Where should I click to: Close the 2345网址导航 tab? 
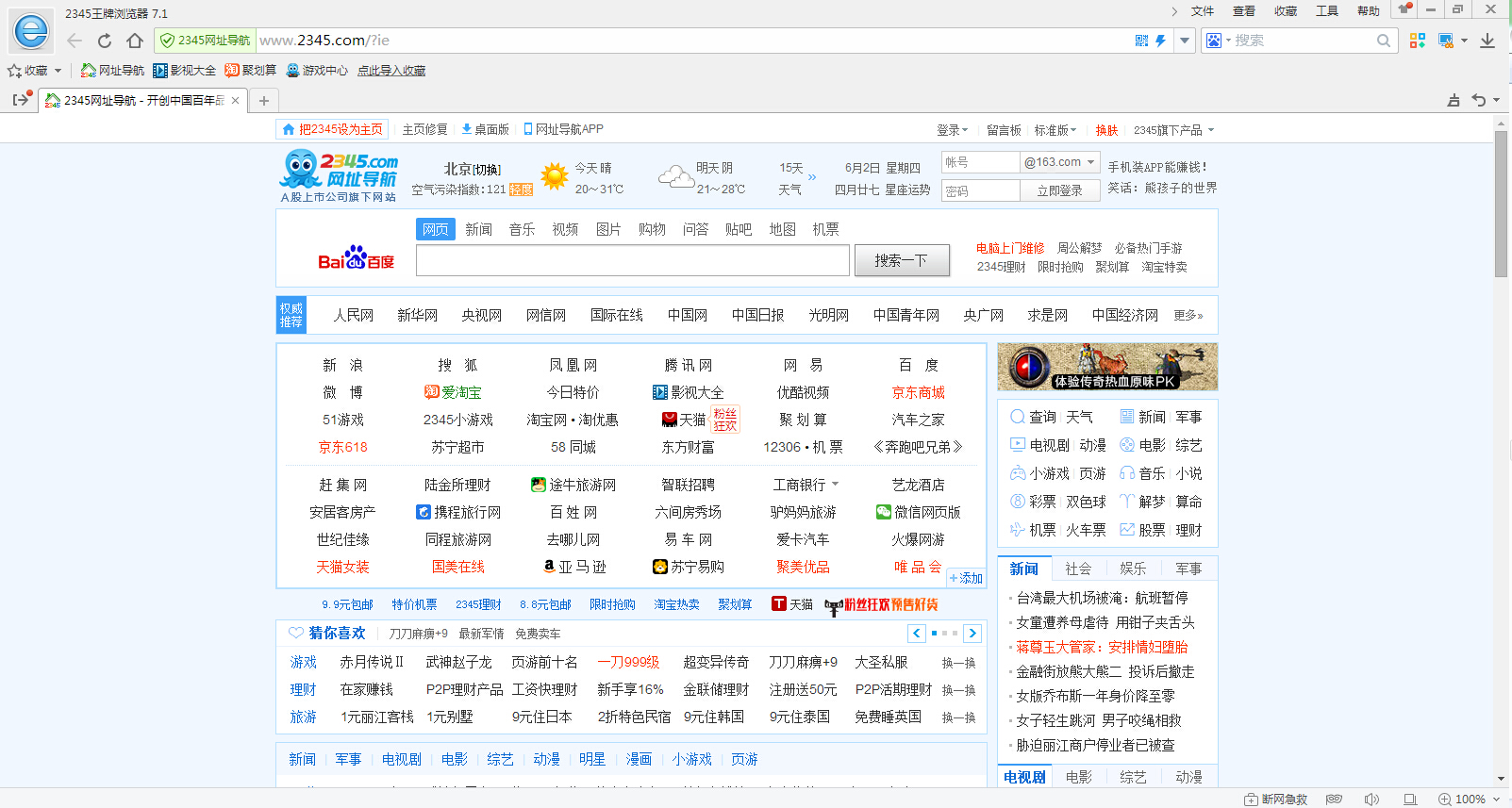click(x=235, y=100)
